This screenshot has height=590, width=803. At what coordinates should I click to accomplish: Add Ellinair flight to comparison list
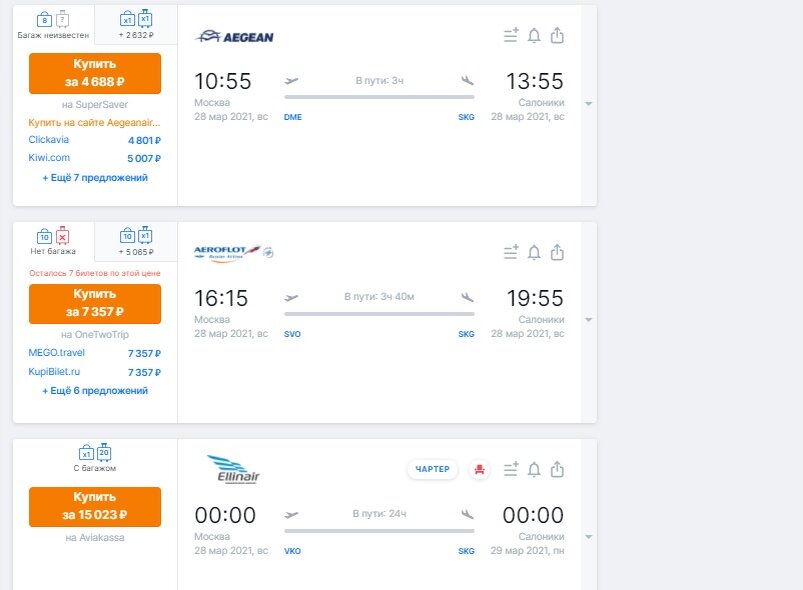511,469
